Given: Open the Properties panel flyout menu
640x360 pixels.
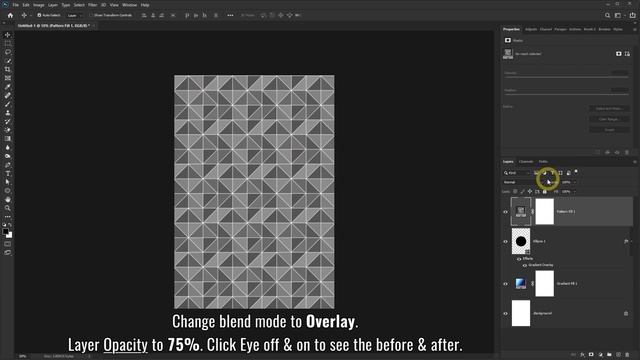Looking at the screenshot, I should [x=634, y=29].
